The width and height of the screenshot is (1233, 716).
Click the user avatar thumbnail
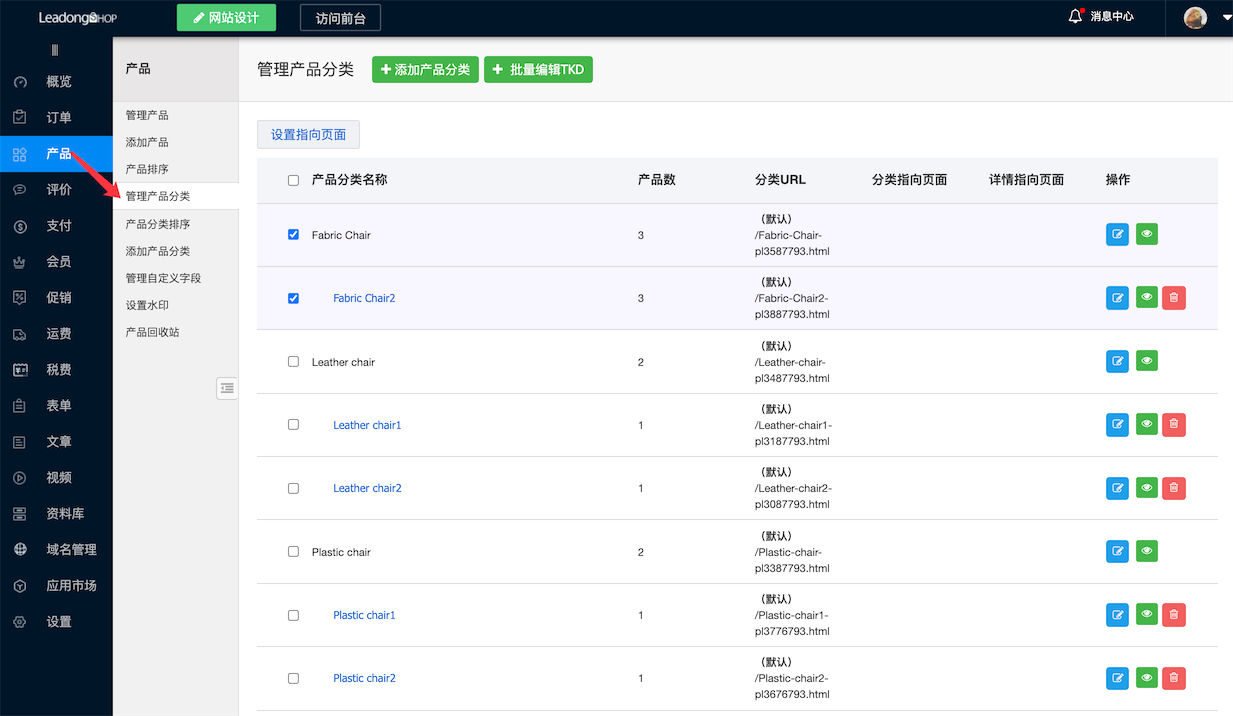tap(1194, 17)
